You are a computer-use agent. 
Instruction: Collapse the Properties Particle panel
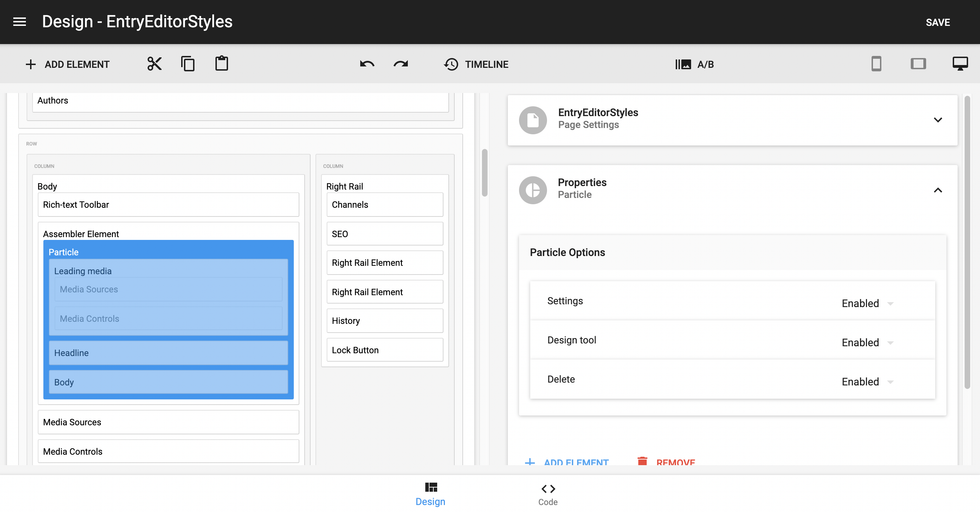point(937,190)
